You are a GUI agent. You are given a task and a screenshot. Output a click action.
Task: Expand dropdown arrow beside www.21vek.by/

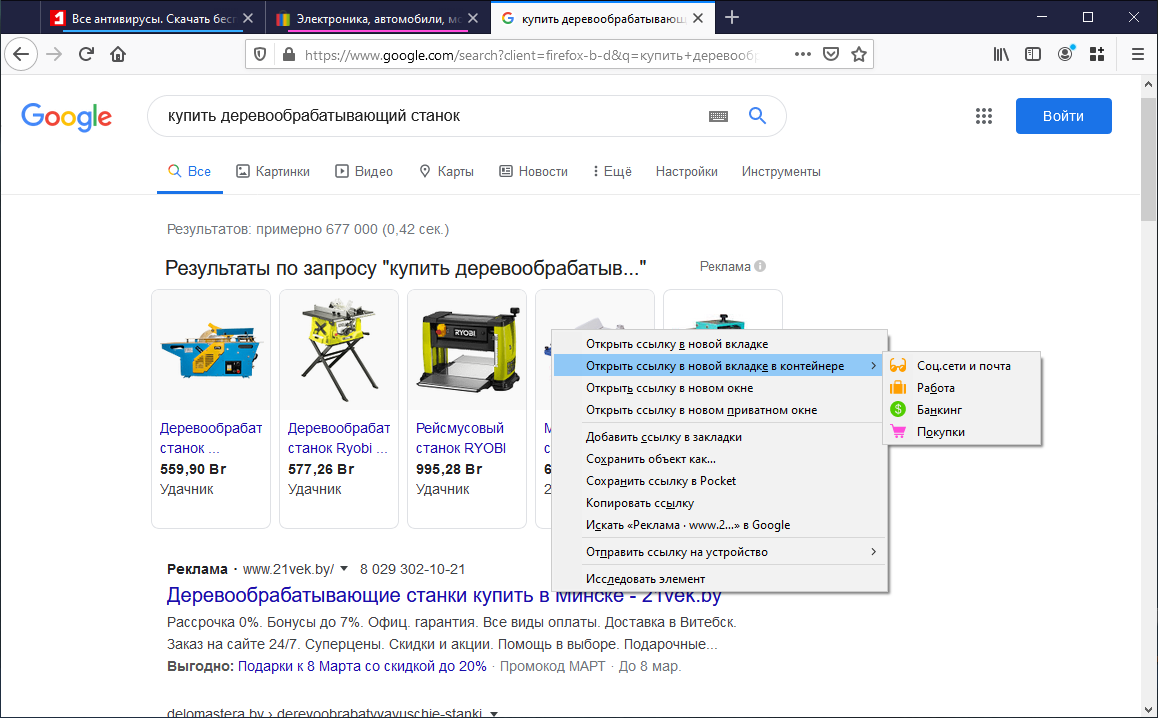tap(344, 570)
